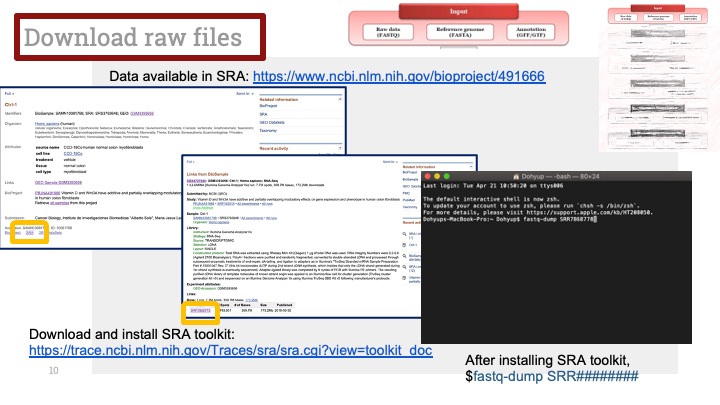Viewport: 720px width, 405px height.
Task: Open the PRJNA BioProject accession link
Action: [x=47, y=193]
